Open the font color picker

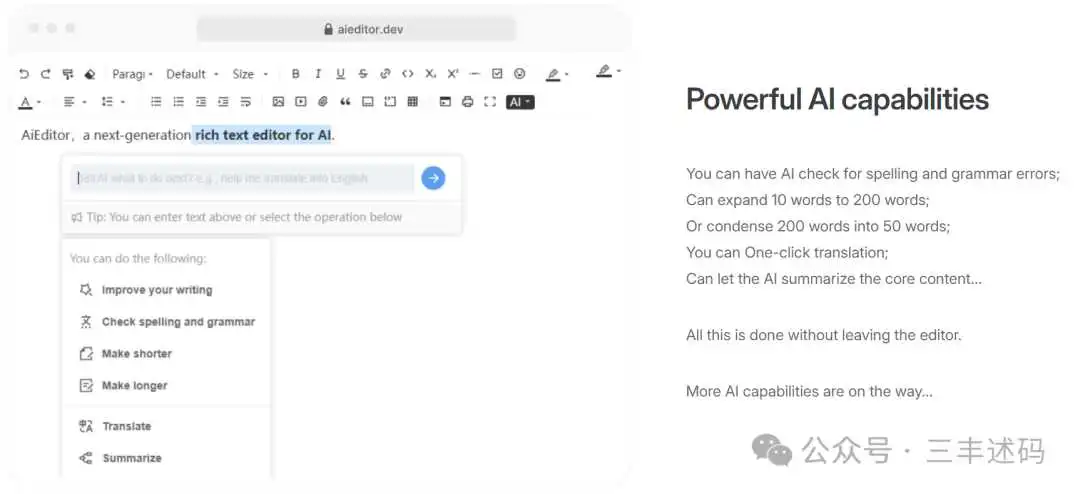(x=29, y=102)
